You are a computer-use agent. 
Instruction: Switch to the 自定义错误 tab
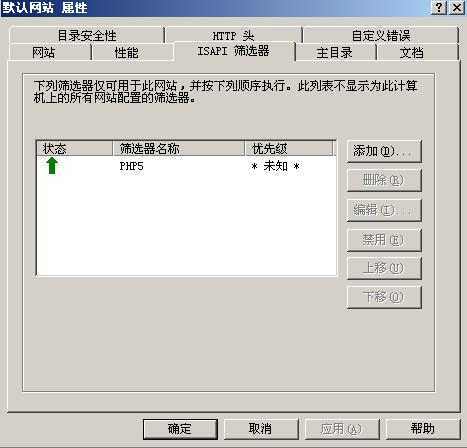(381, 35)
